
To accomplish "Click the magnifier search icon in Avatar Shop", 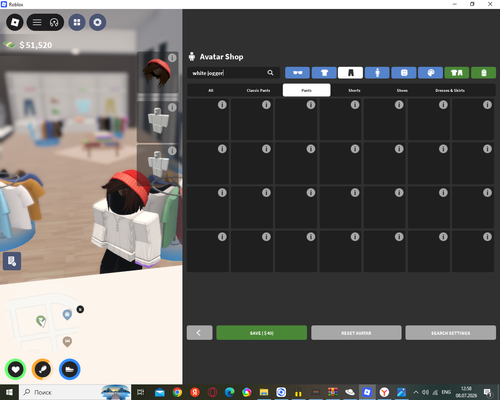I will (x=270, y=73).
